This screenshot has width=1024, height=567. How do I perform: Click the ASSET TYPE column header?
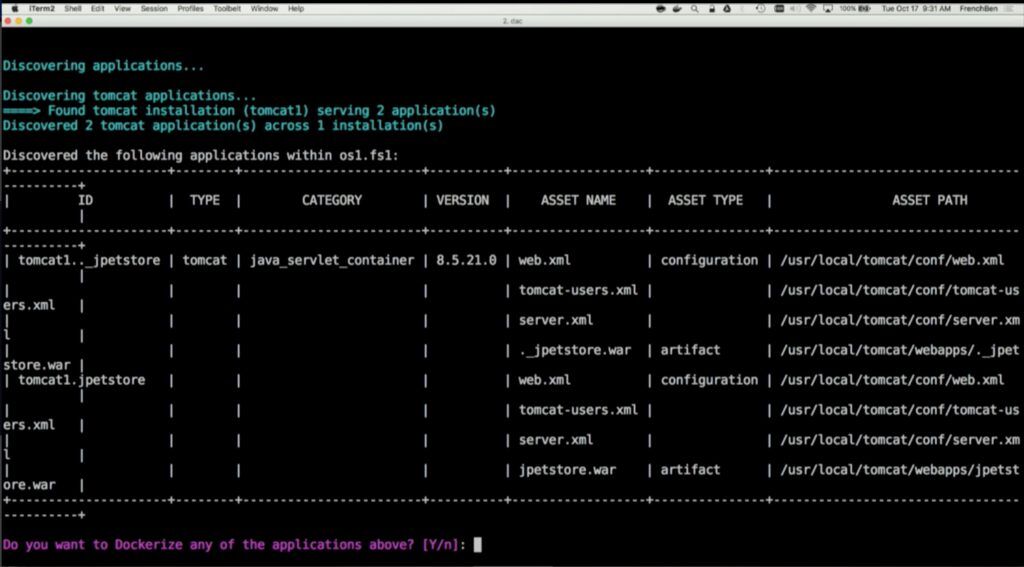point(705,201)
